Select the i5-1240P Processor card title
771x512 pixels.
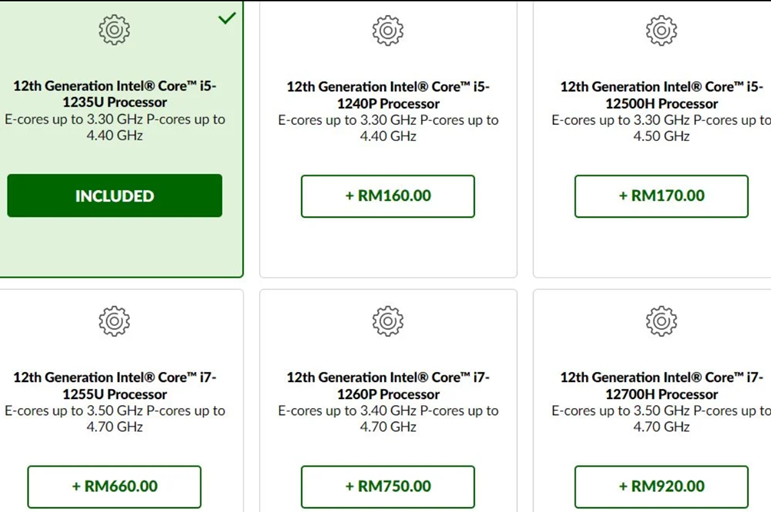(x=388, y=95)
